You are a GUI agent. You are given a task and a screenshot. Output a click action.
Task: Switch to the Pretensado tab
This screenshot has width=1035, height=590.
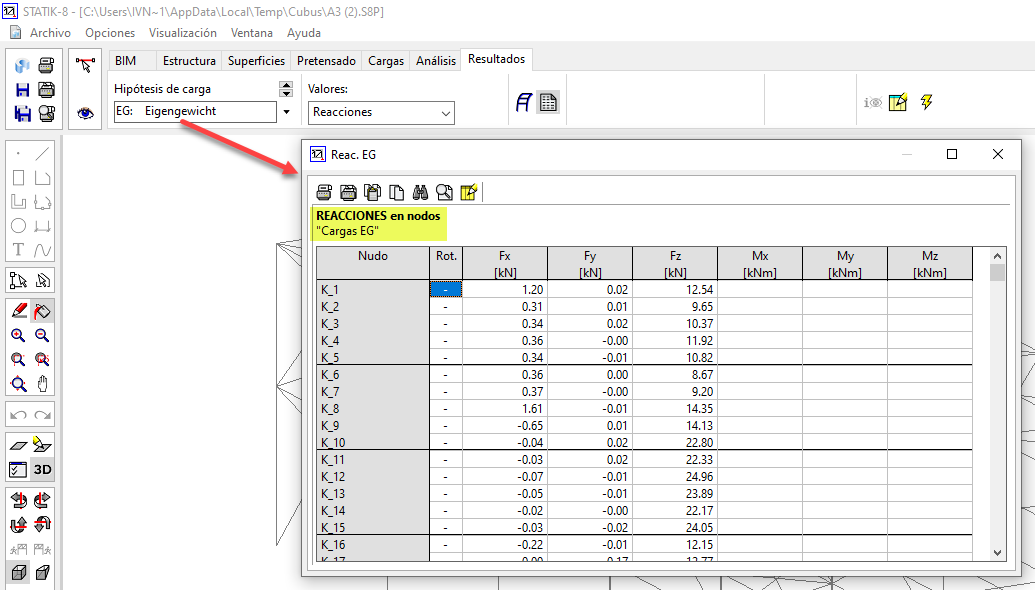(326, 61)
